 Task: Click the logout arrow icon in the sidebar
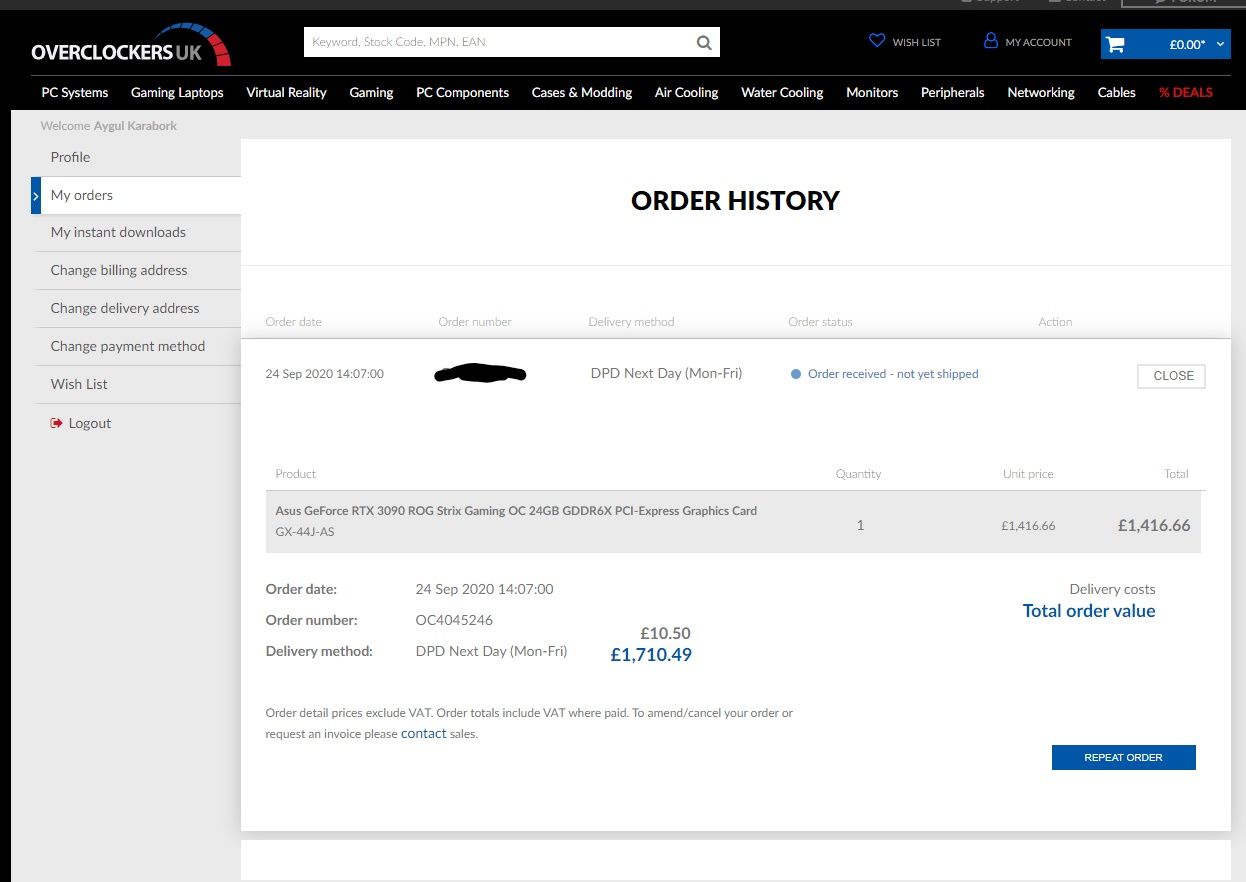(x=56, y=423)
